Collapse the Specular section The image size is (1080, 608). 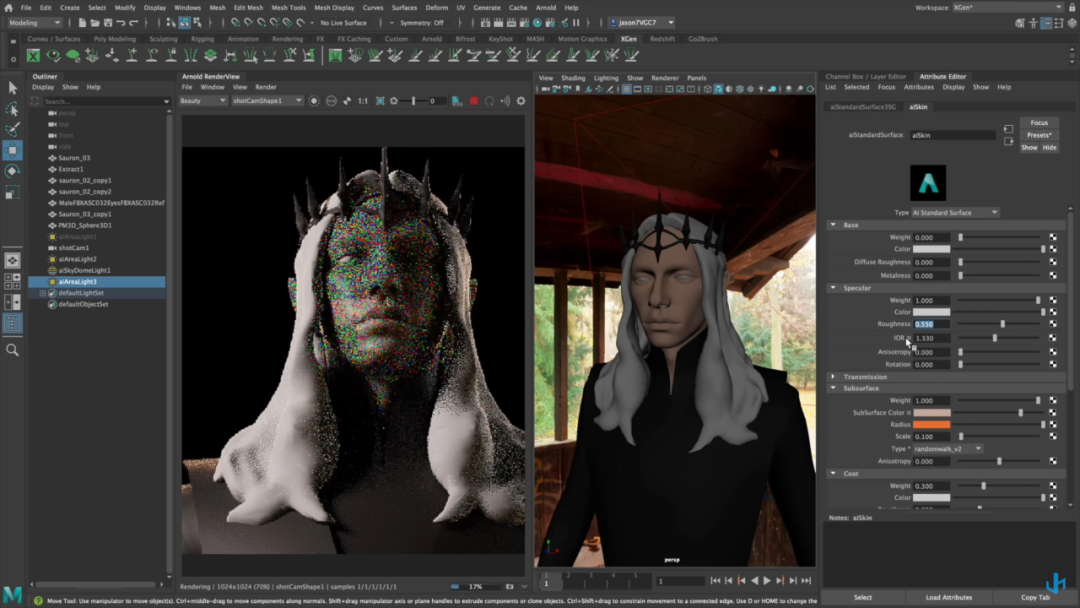[833, 288]
